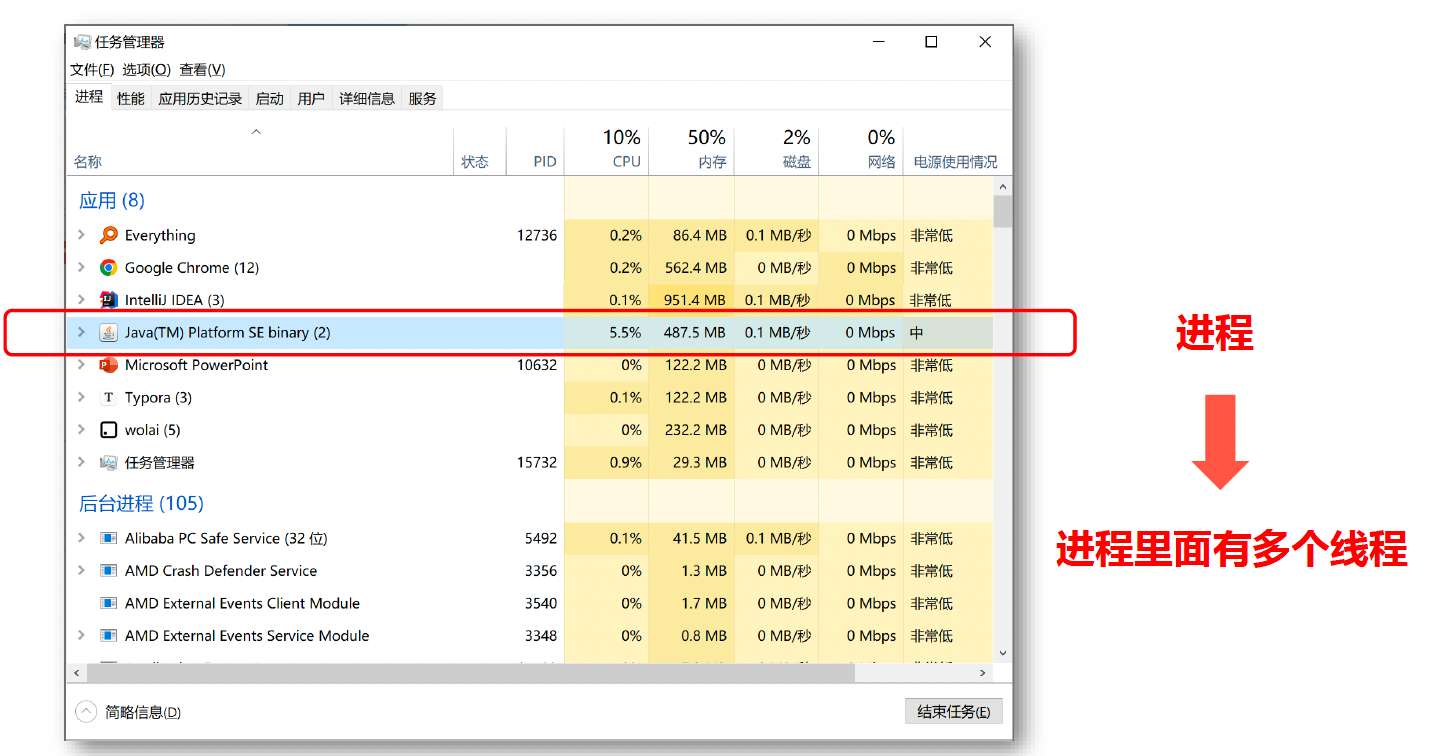Click the wolai app icon
Image resolution: width=1438 pixels, height=756 pixels.
click(109, 430)
